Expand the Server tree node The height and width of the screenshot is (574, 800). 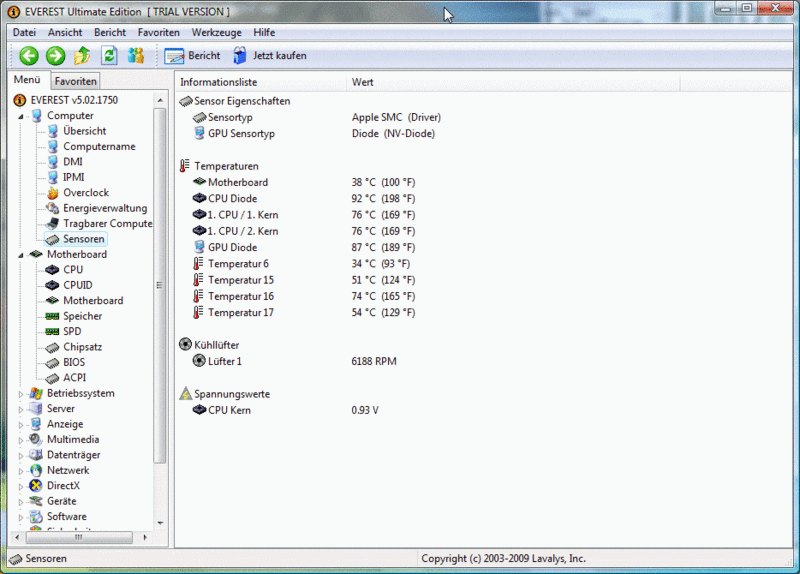(x=21, y=409)
